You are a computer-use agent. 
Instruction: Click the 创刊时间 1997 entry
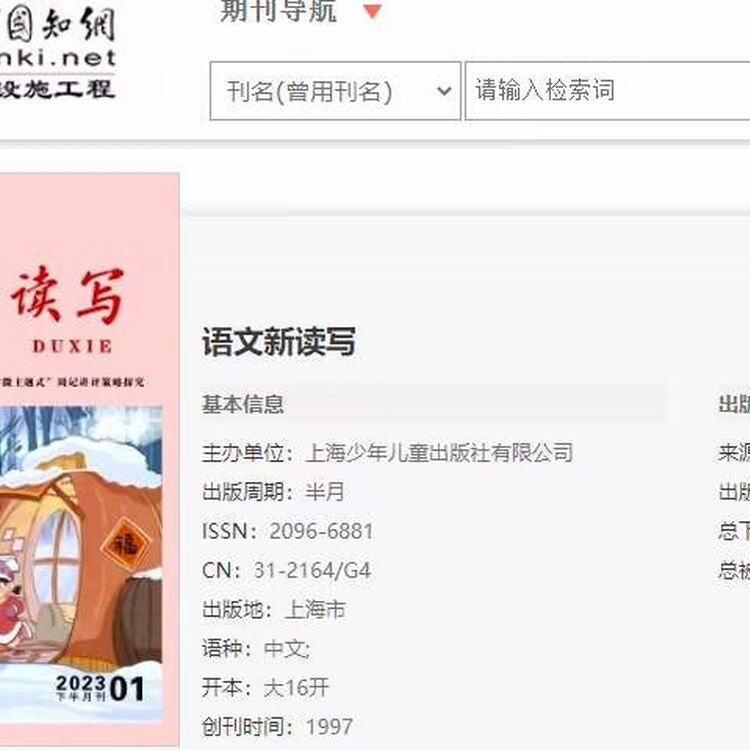[x=277, y=727]
